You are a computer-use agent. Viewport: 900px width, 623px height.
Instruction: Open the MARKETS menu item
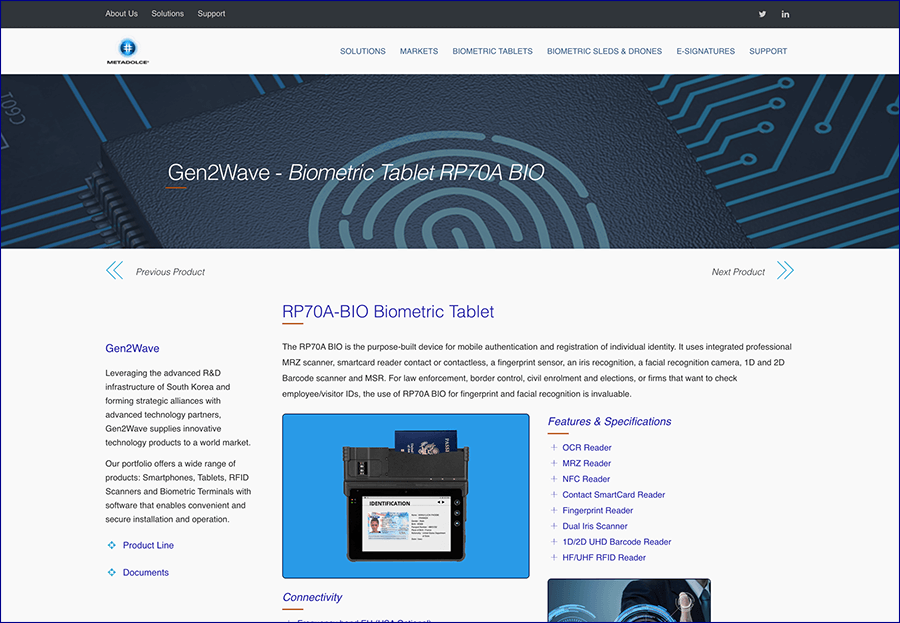(419, 51)
